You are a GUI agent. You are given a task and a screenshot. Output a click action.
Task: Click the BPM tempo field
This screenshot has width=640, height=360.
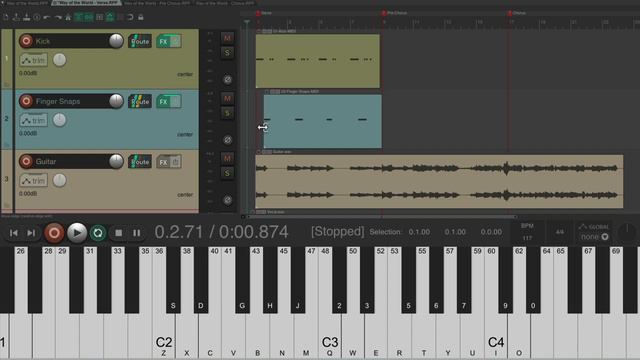point(527,232)
